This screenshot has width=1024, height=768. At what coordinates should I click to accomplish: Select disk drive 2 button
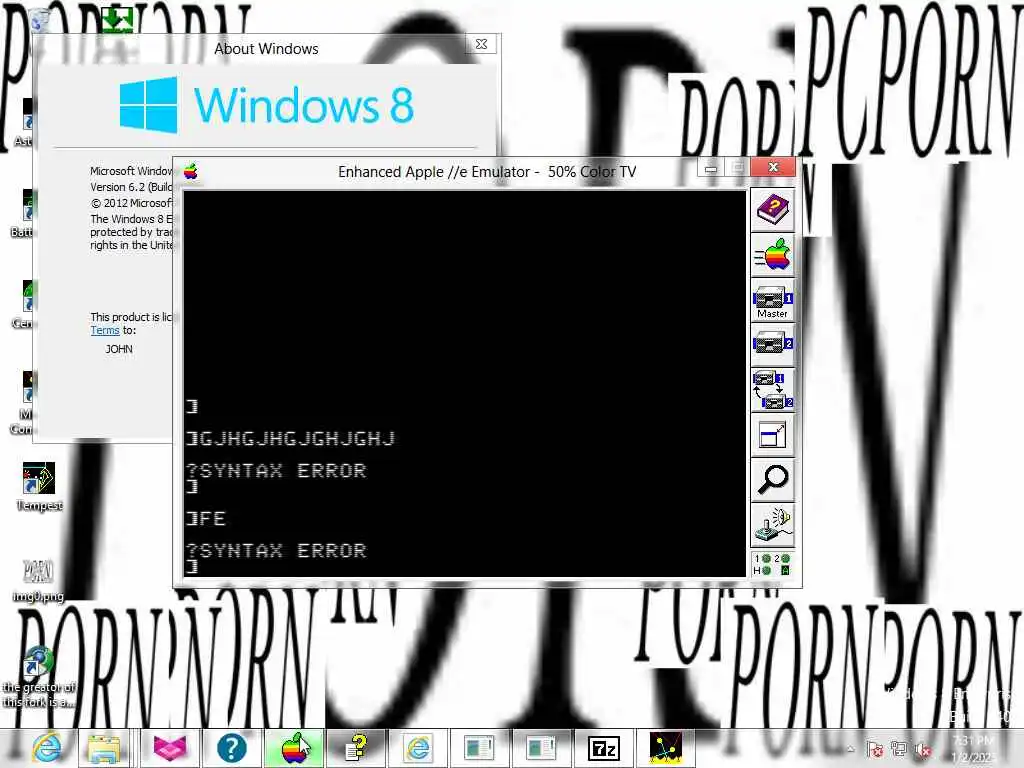pyautogui.click(x=773, y=344)
